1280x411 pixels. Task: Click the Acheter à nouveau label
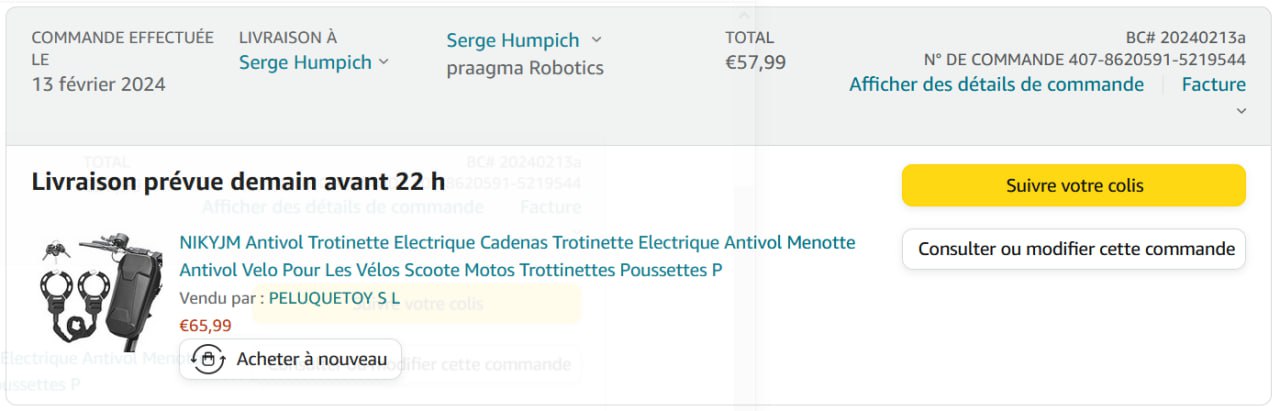pyautogui.click(x=311, y=359)
